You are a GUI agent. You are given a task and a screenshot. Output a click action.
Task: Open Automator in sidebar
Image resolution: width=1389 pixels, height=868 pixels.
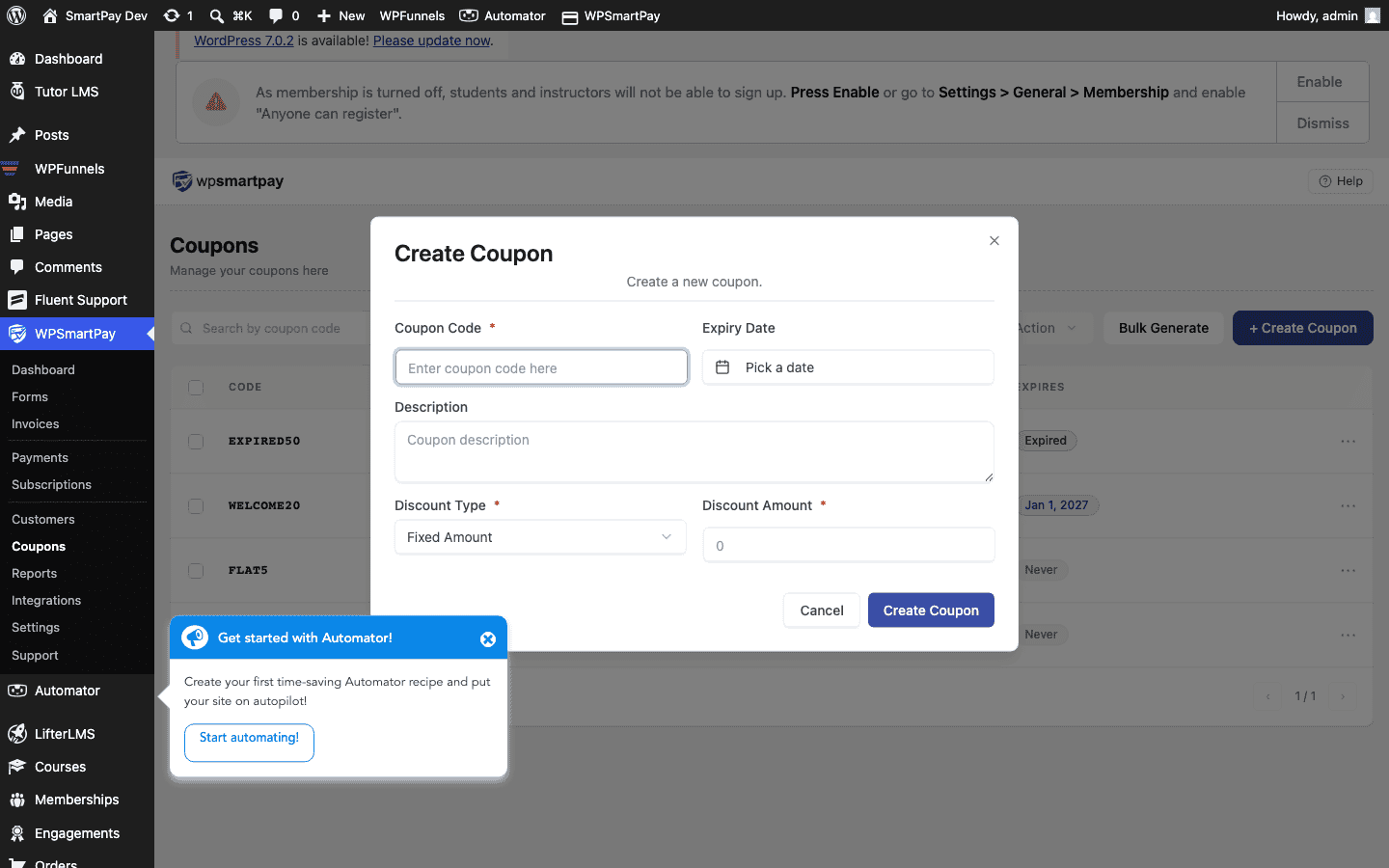[x=77, y=691]
